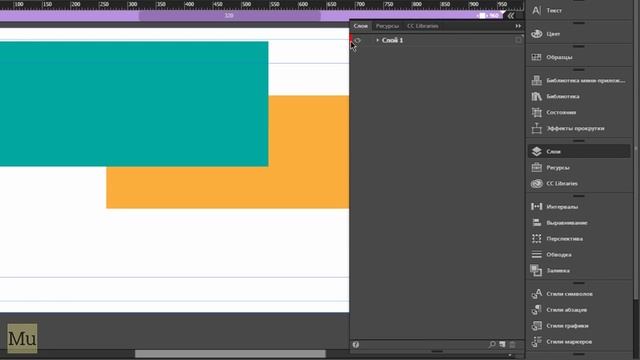The height and width of the screenshot is (360, 640).
Task: Open the Библиотека мини-приложений widgets panel
Action: pos(579,80)
